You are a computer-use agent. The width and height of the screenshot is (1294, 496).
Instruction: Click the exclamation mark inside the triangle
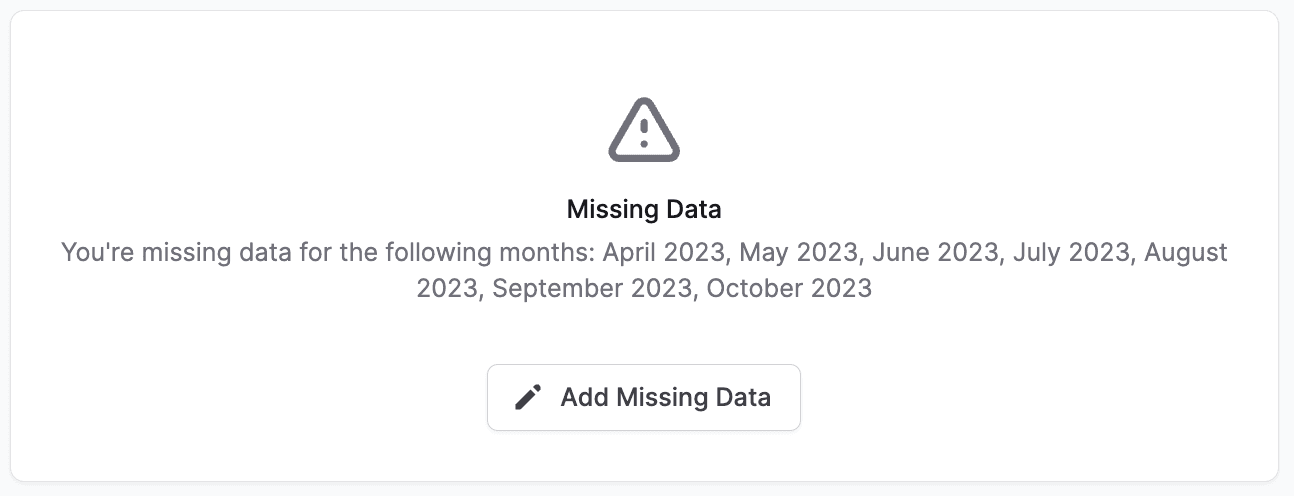644,134
